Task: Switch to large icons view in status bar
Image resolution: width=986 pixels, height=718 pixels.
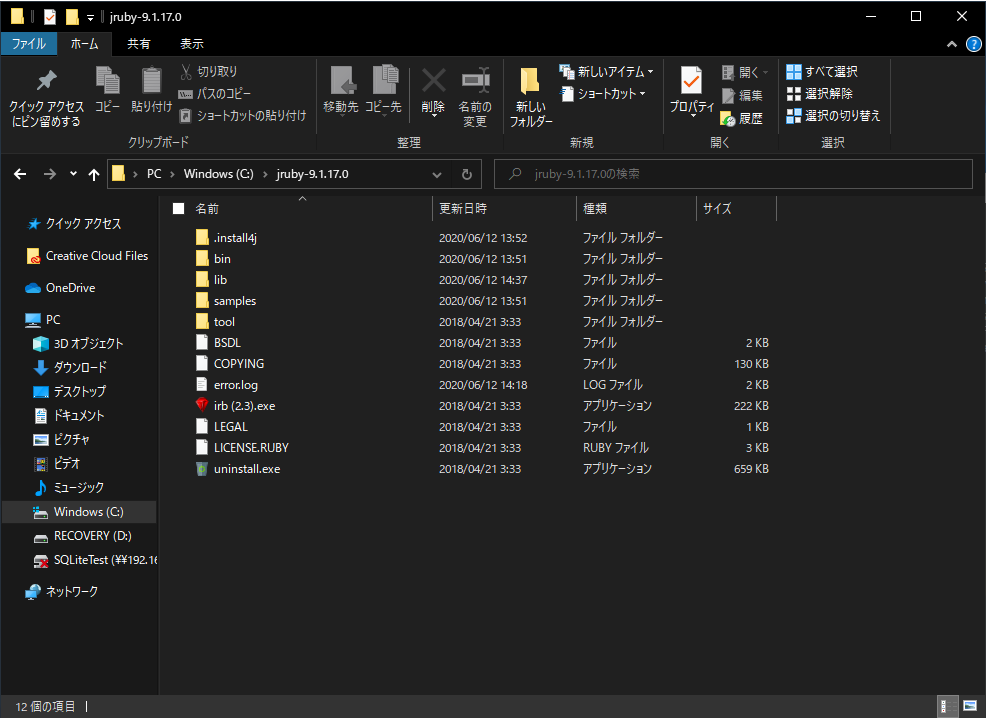Action: pos(970,706)
